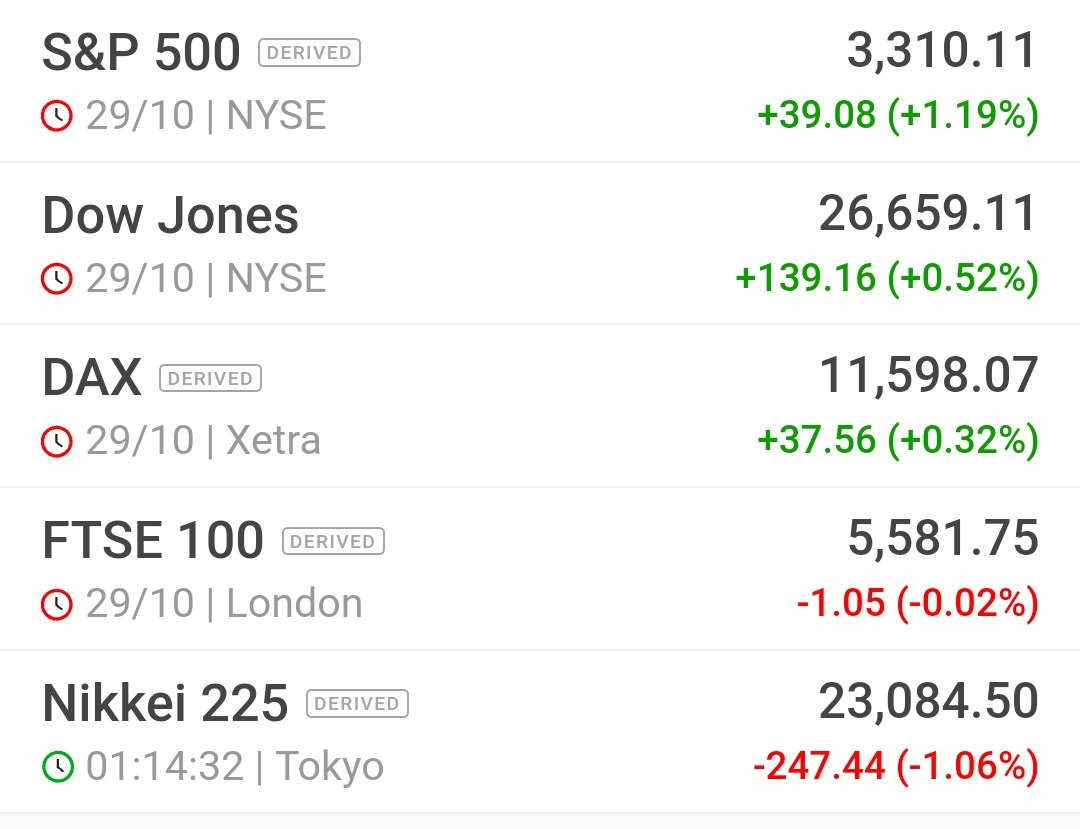Click the green clock icon under Nikkei 225
1080x829 pixels.
coord(57,766)
